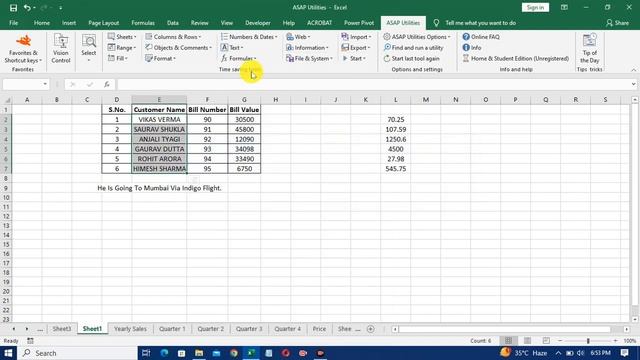Open the Online FAQ link

(481, 37)
